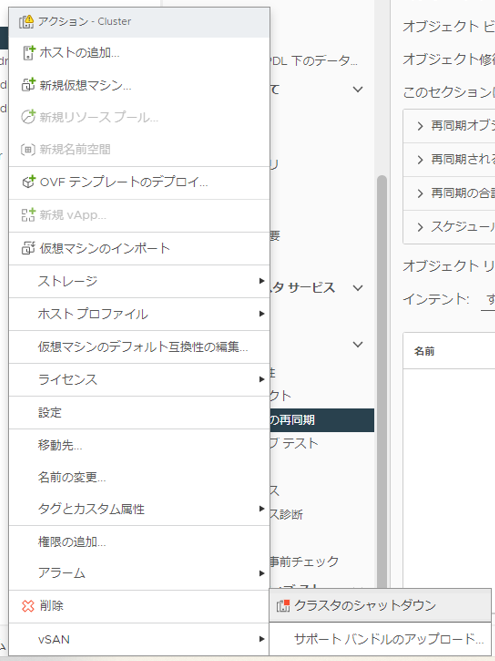495x661 pixels.
Task: Expand the 再同期の合計 row chevron
Action: [x=420, y=193]
